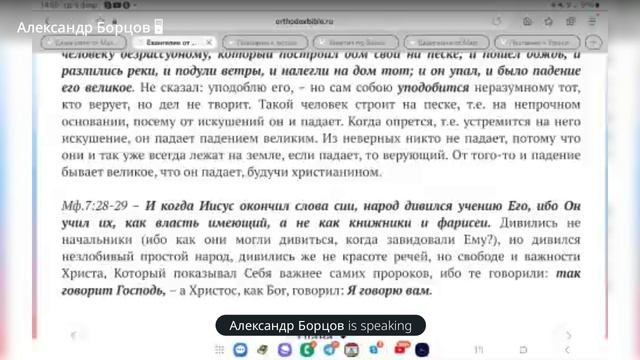Click the bold phrase 'Я говорю вам.'
The image size is (640, 360).
point(389,291)
